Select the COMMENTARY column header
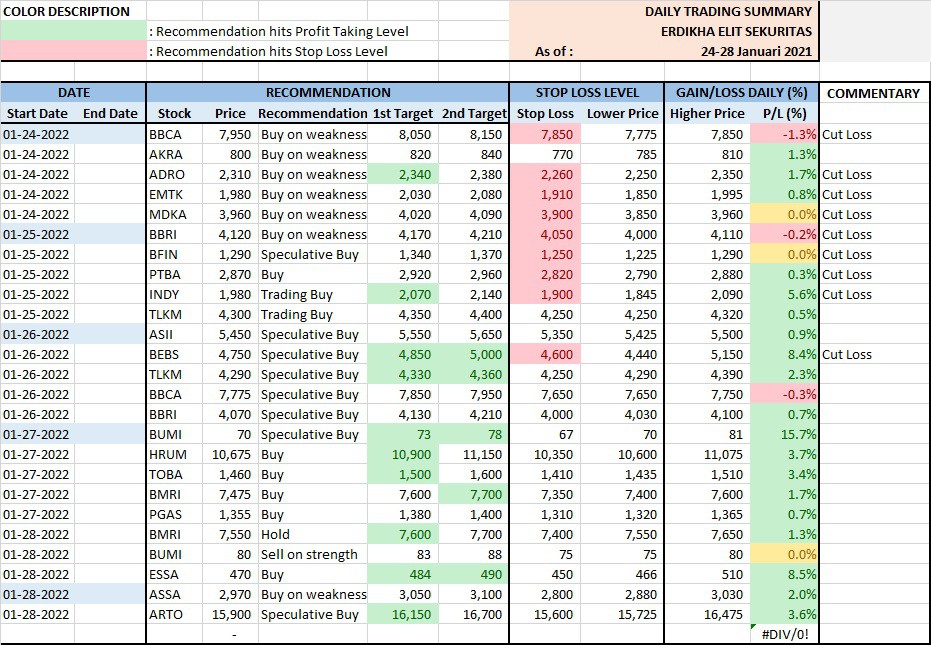This screenshot has width=931, height=645. click(x=873, y=93)
